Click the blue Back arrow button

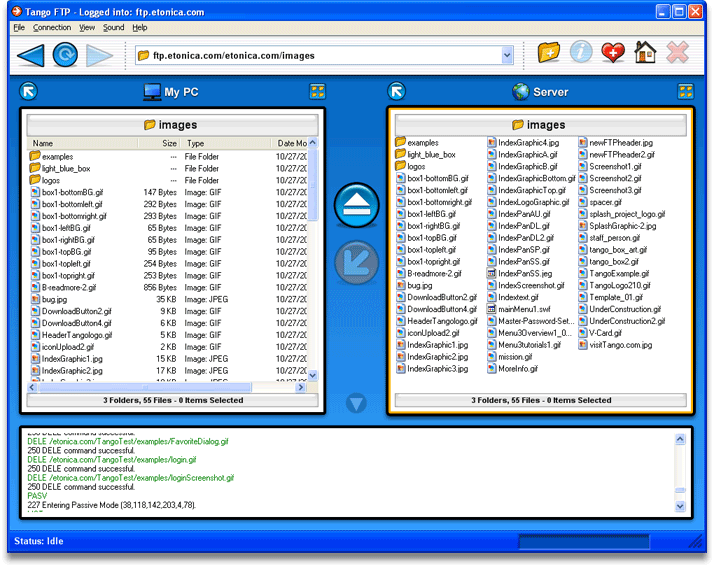point(31,55)
